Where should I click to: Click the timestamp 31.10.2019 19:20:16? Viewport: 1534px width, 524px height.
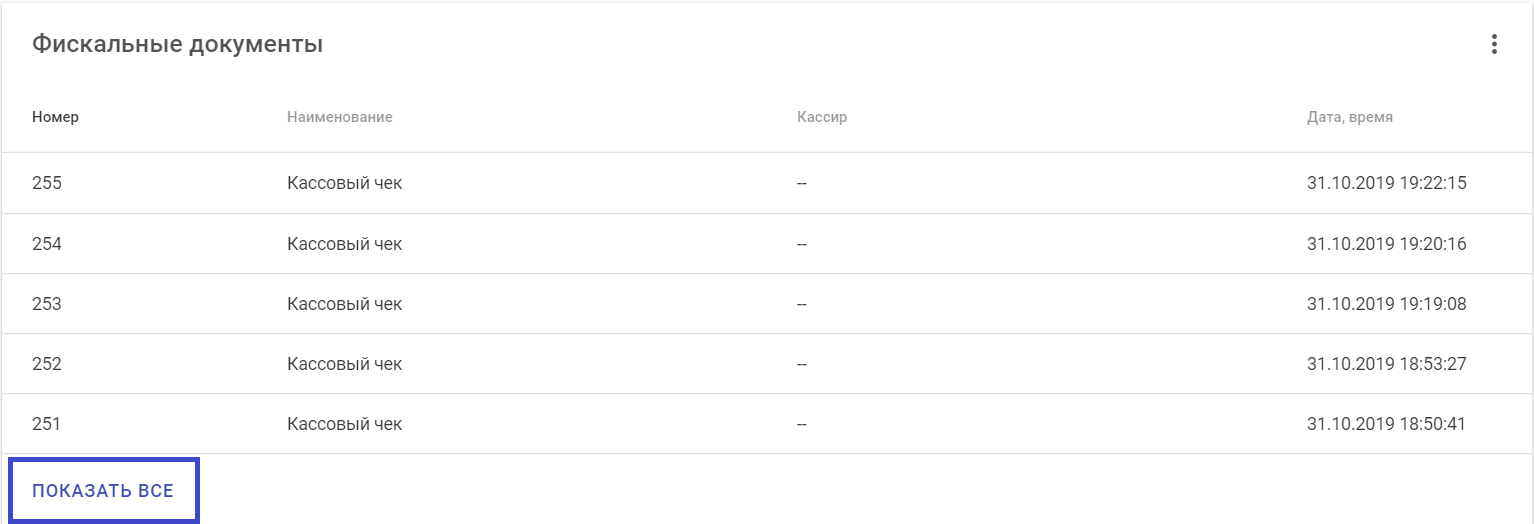[1386, 244]
